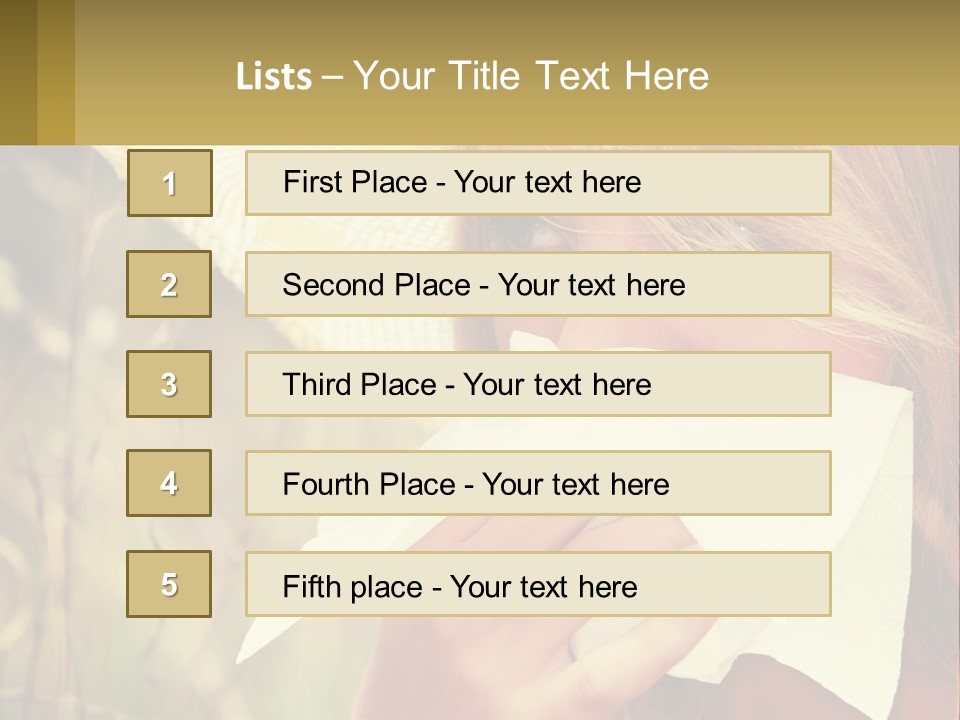Screen dimensions: 960x720
Task: Select the number 2 box
Action: (169, 284)
